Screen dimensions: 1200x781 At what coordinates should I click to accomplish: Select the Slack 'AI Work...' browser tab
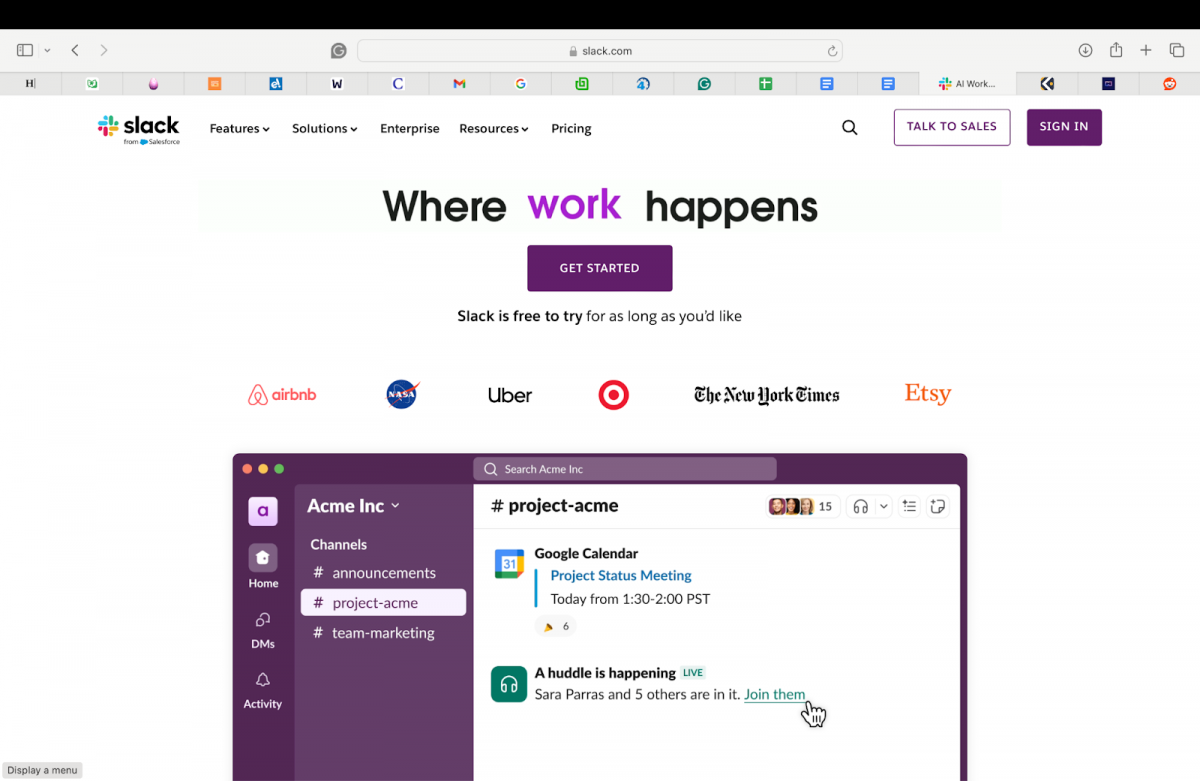(967, 84)
